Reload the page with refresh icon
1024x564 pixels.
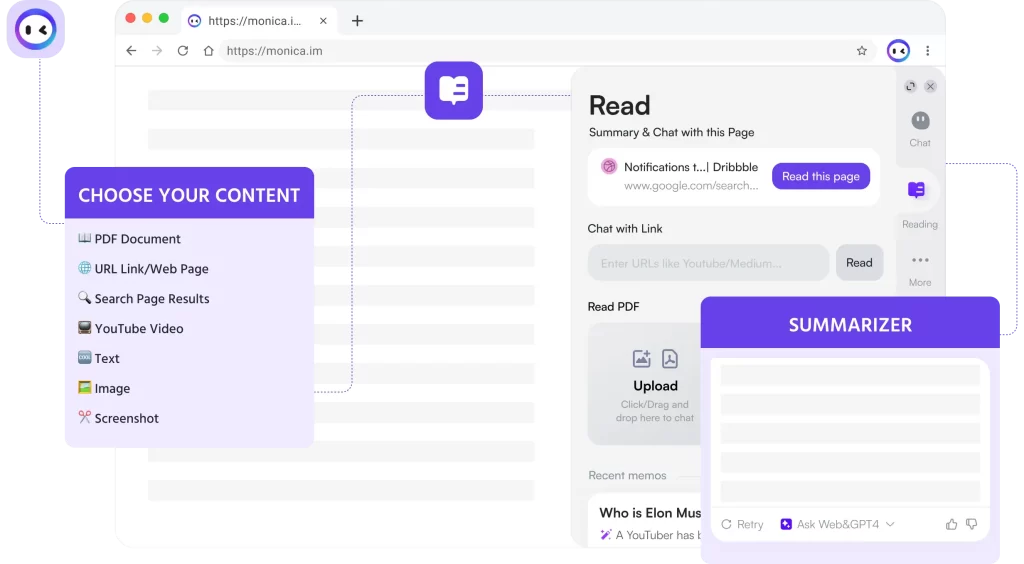tap(183, 51)
